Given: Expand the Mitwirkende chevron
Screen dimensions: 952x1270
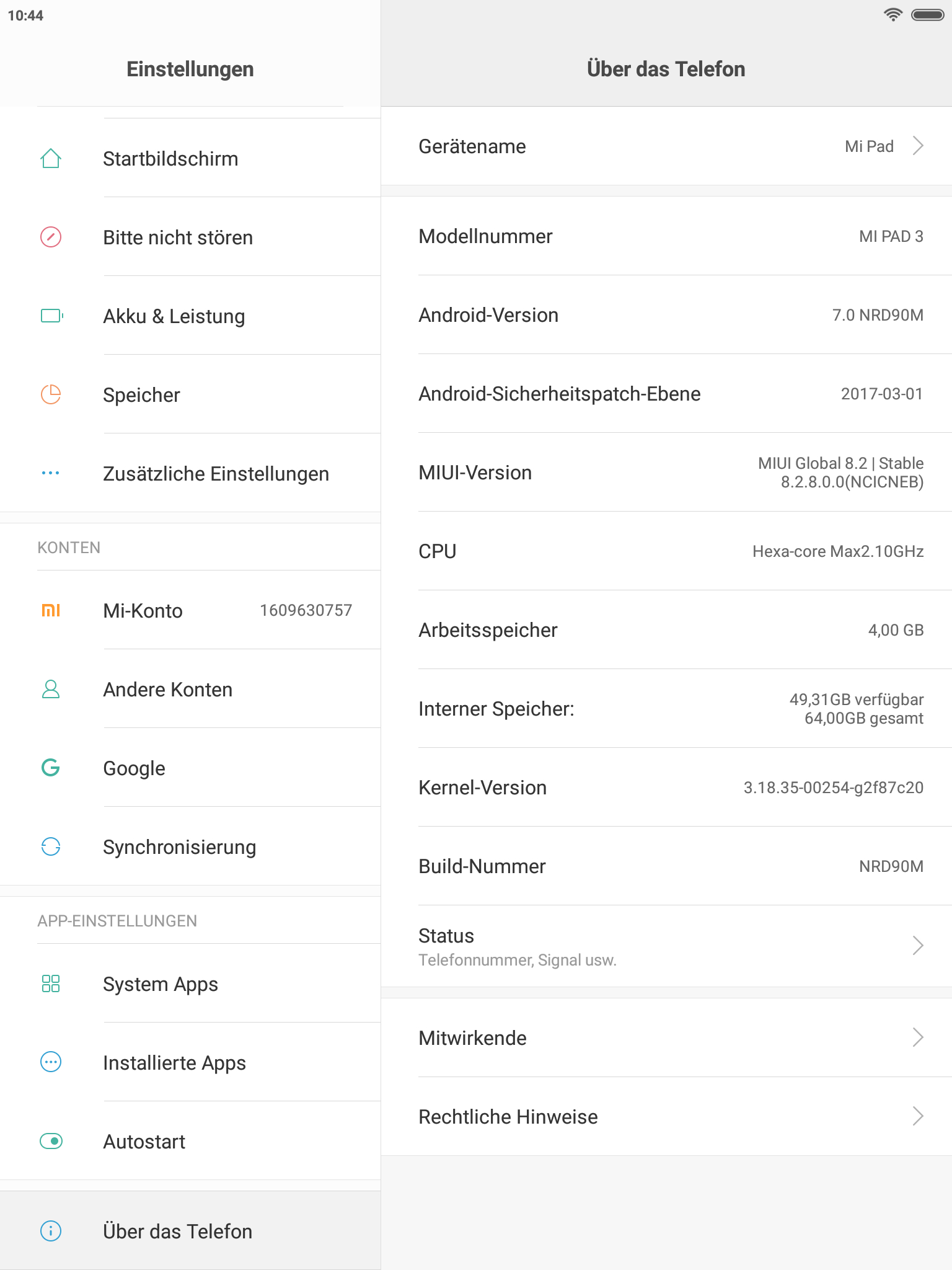Looking at the screenshot, I should tap(918, 1037).
